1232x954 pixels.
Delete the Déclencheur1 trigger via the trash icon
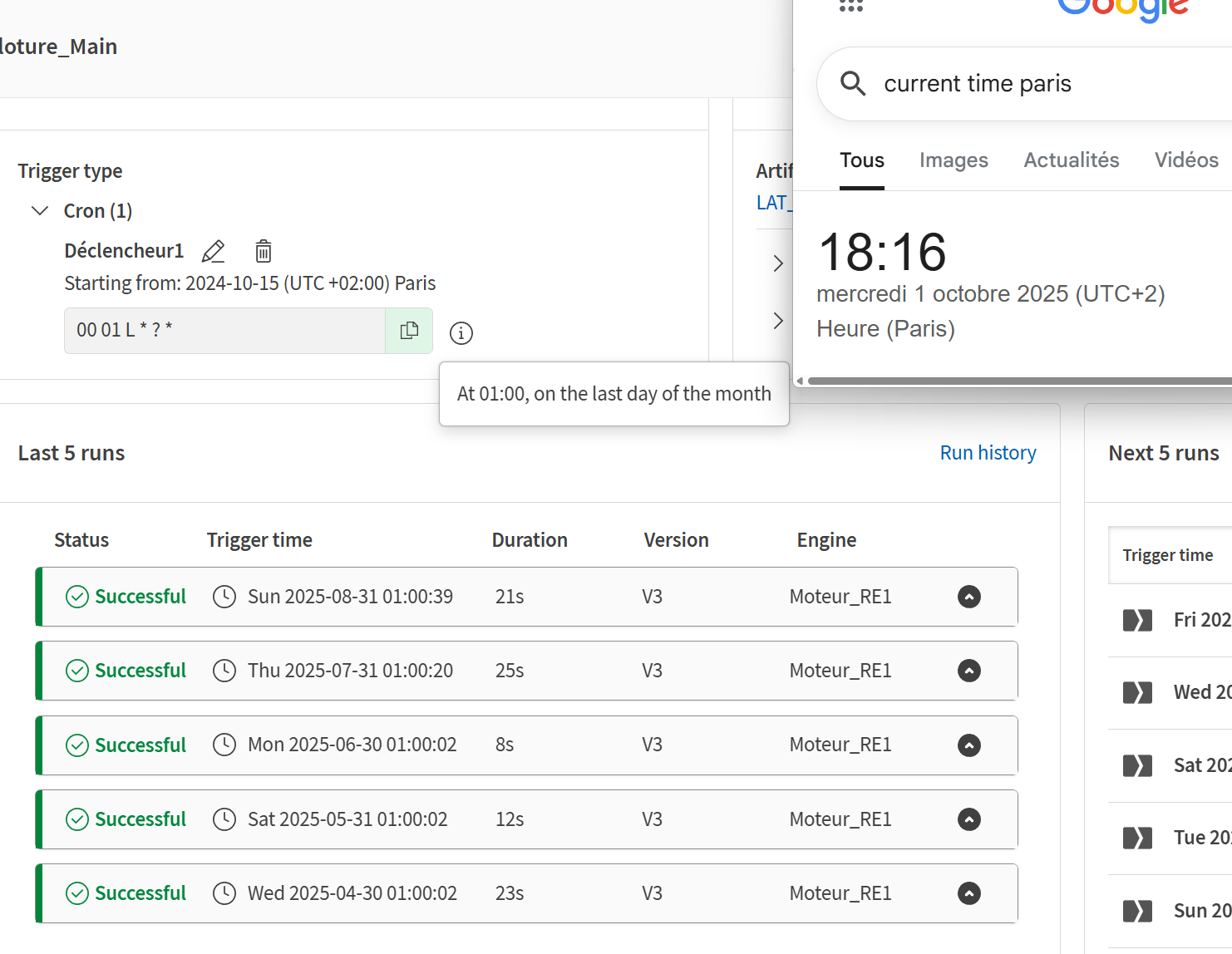point(263,251)
